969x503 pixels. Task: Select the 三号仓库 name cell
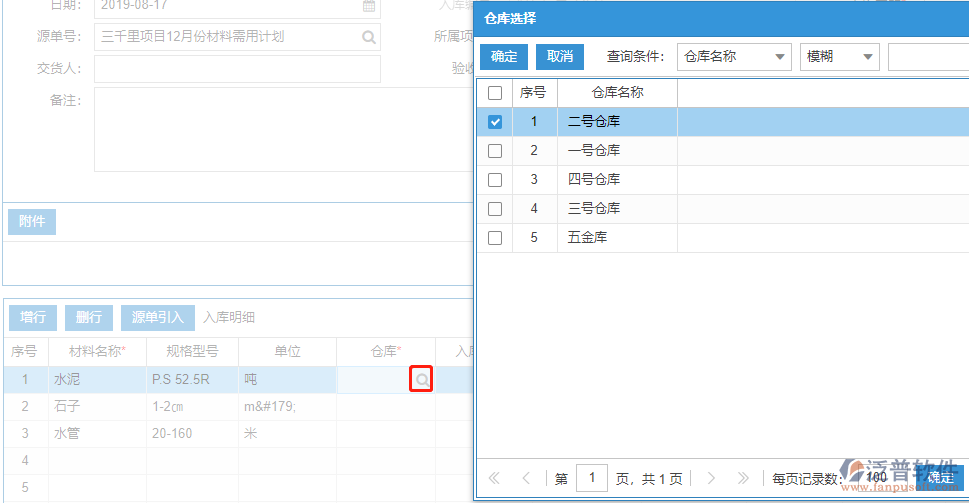click(x=617, y=209)
